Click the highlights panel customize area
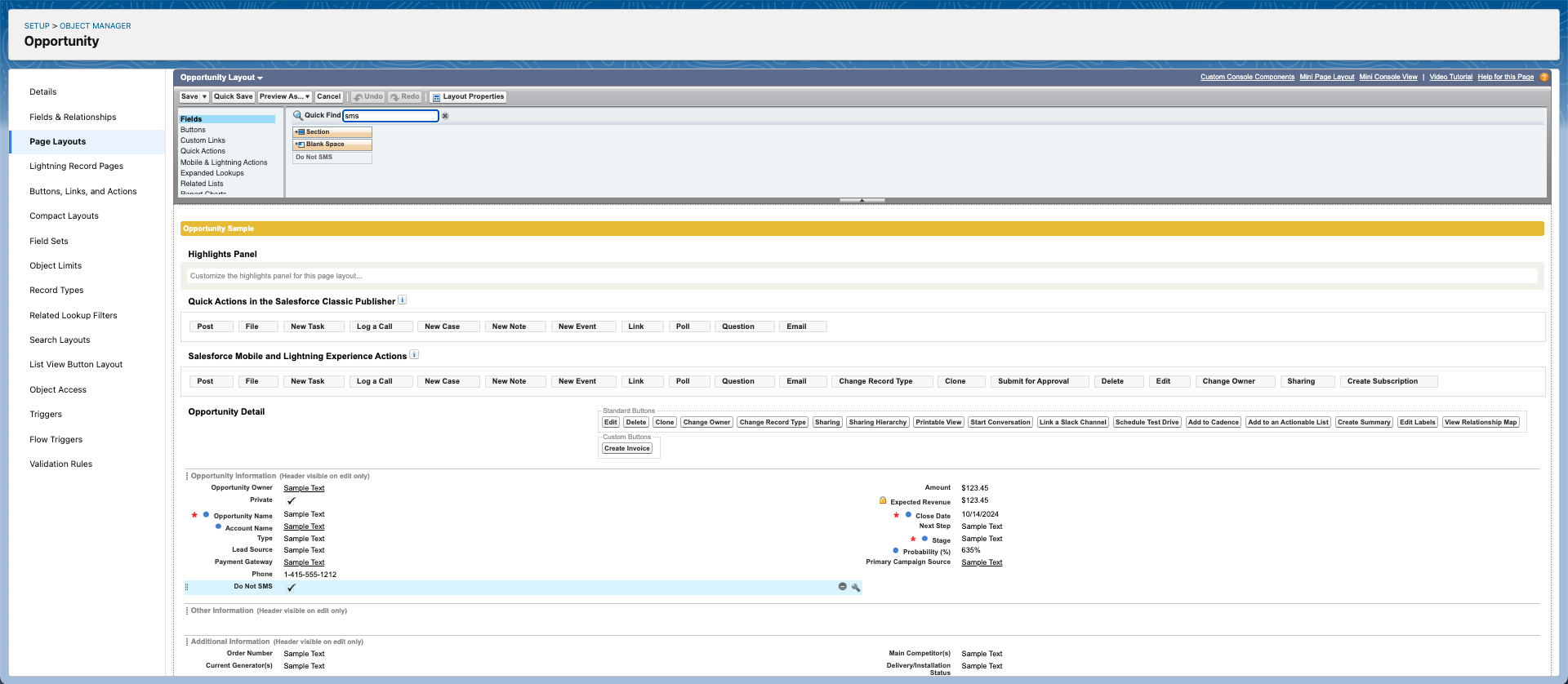The image size is (1568, 684). click(862, 276)
